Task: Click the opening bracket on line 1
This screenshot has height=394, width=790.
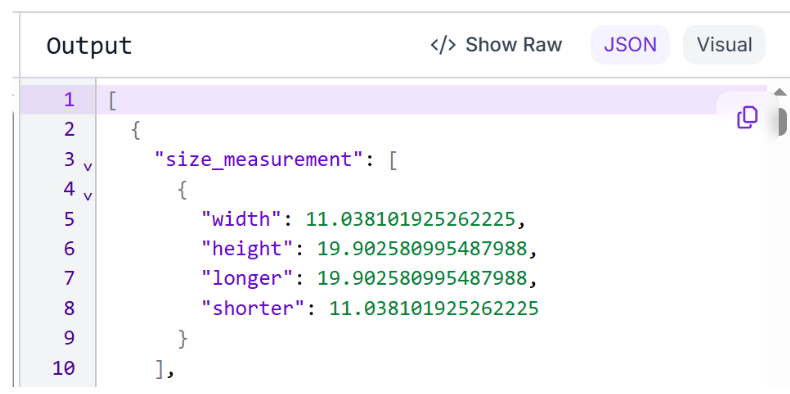Action: [x=112, y=100]
